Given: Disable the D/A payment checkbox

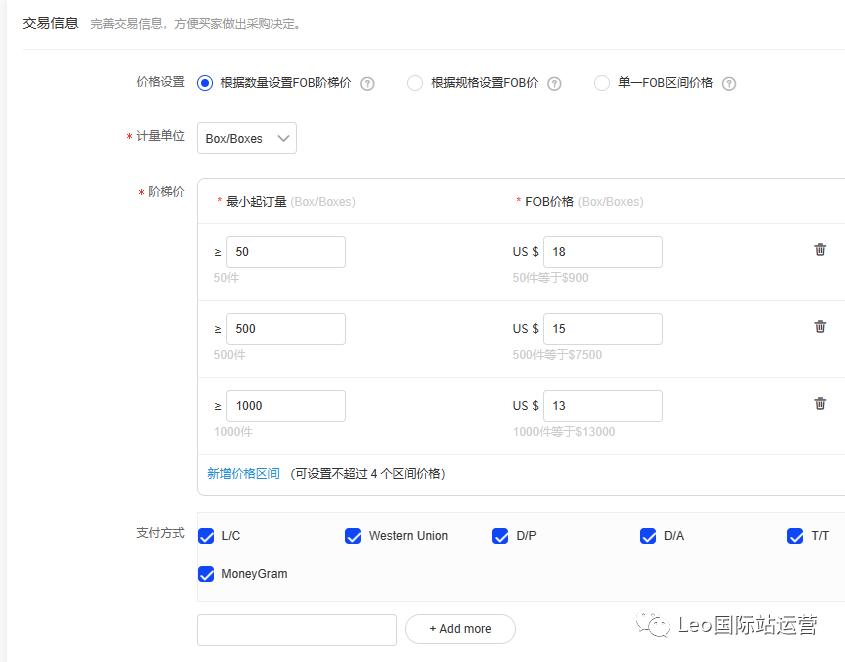Looking at the screenshot, I should coord(648,536).
